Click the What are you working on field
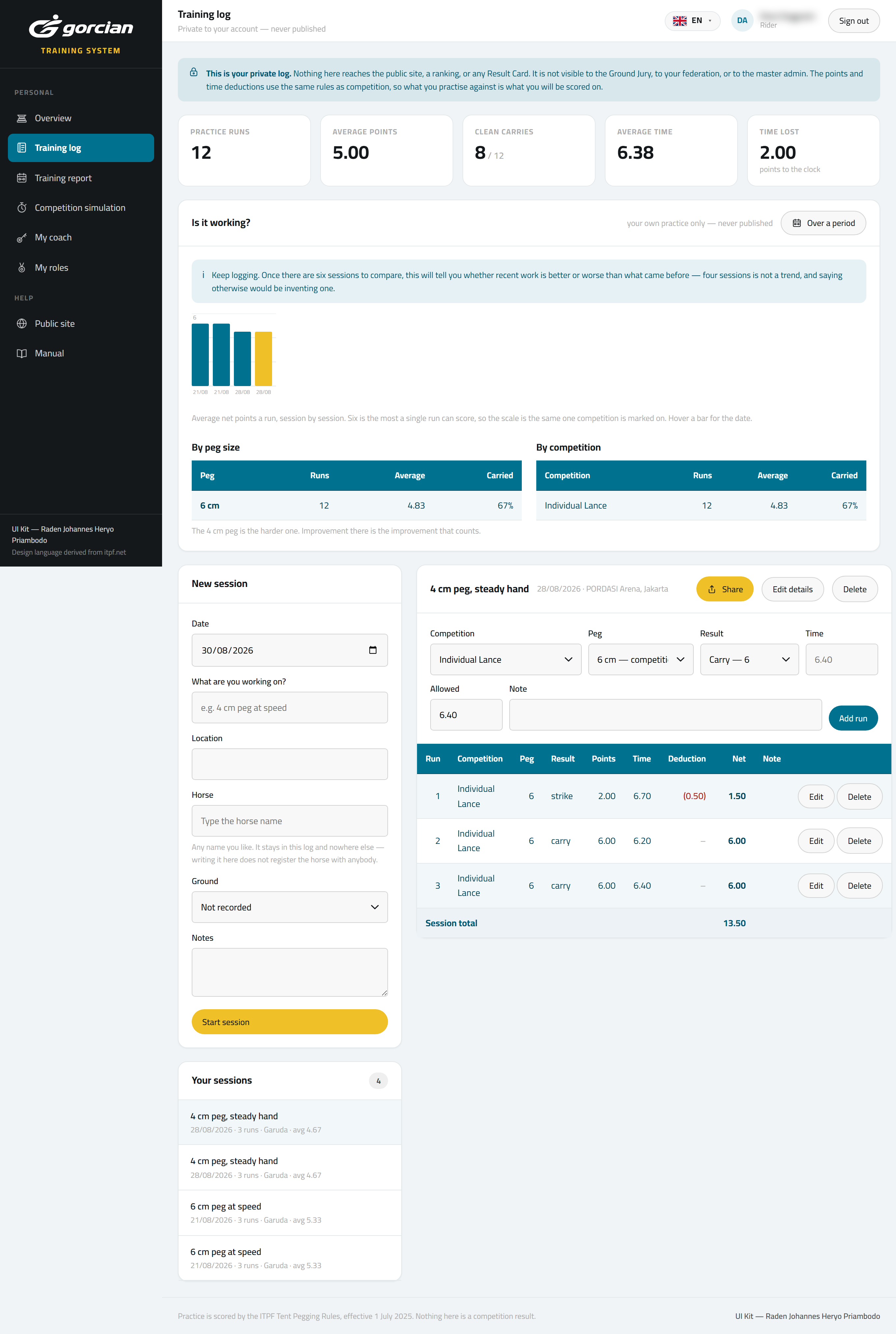Viewport: 896px width, 1334px height. pos(290,708)
